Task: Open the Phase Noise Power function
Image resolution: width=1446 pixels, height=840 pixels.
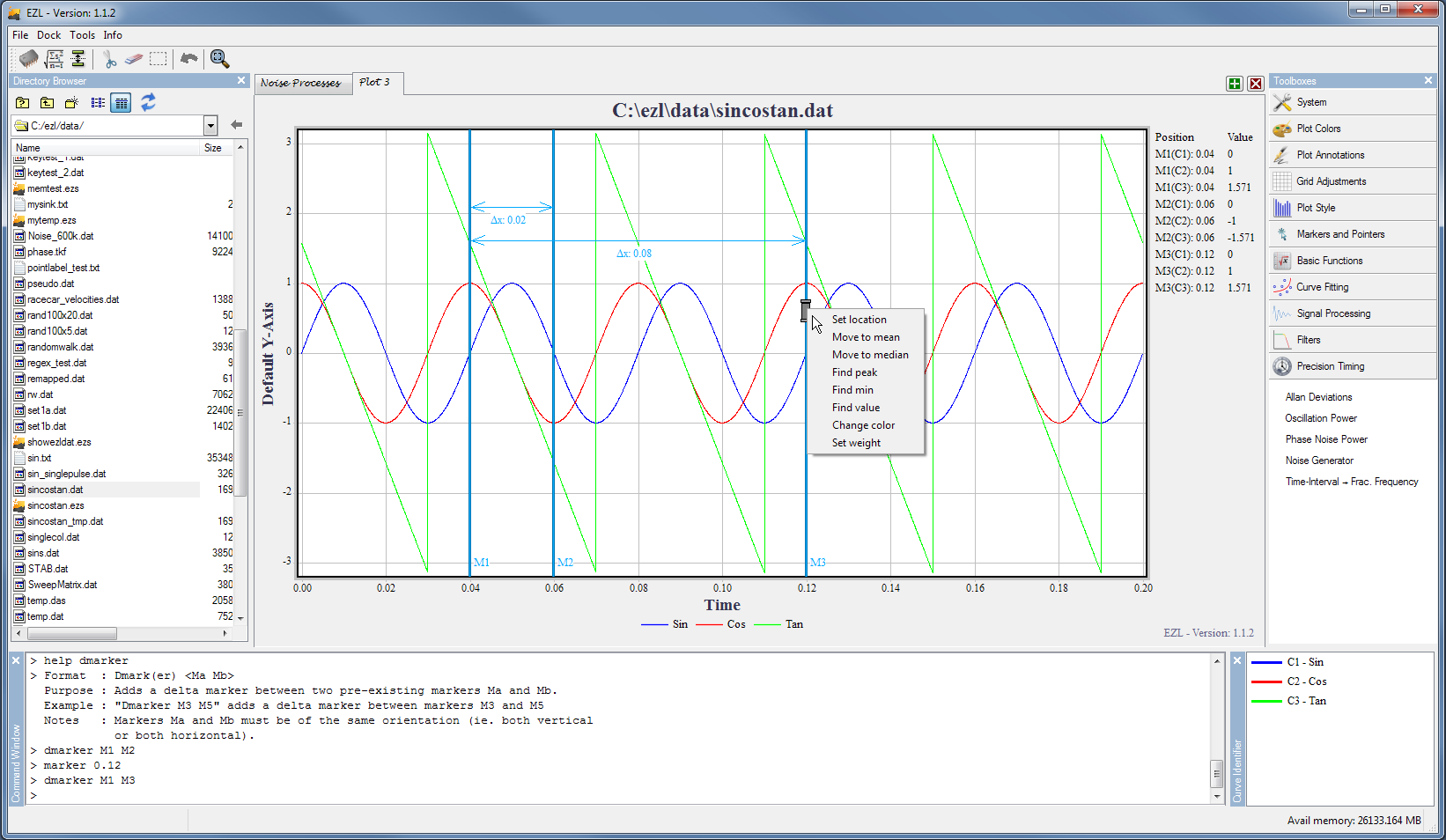Action: pos(1326,439)
